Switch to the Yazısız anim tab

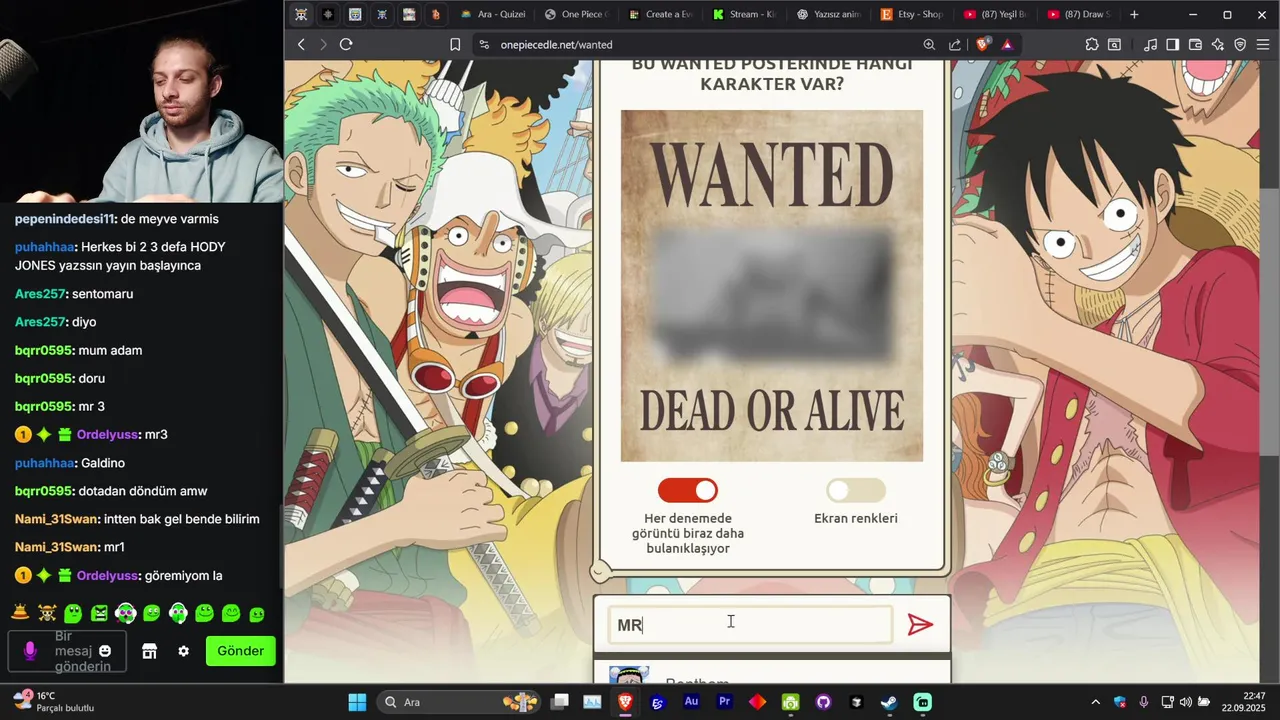[829, 14]
